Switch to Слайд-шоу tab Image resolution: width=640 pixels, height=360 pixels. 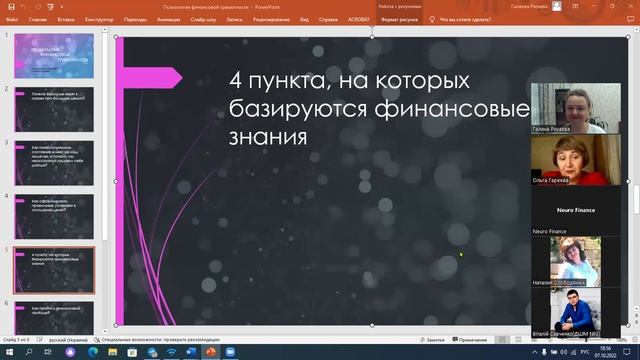tap(203, 19)
